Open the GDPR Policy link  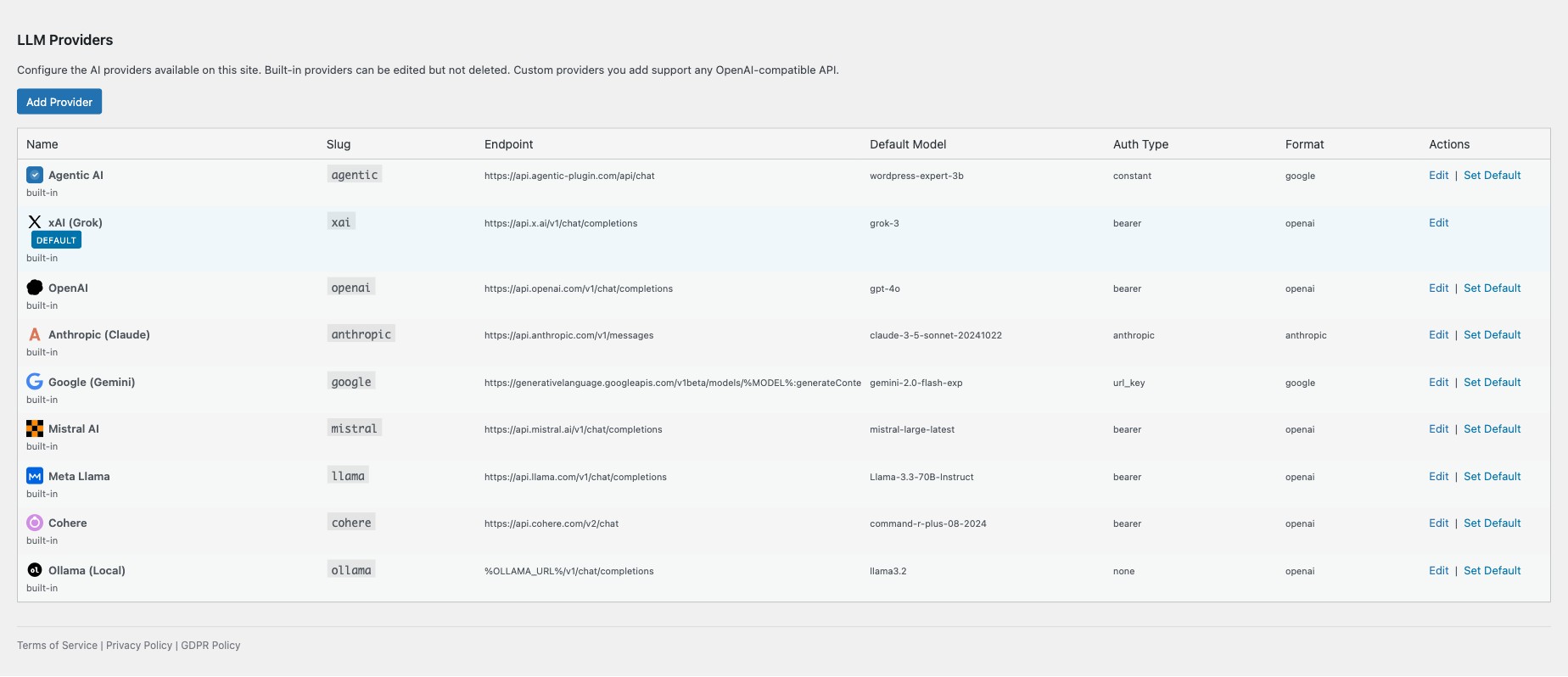(210, 645)
